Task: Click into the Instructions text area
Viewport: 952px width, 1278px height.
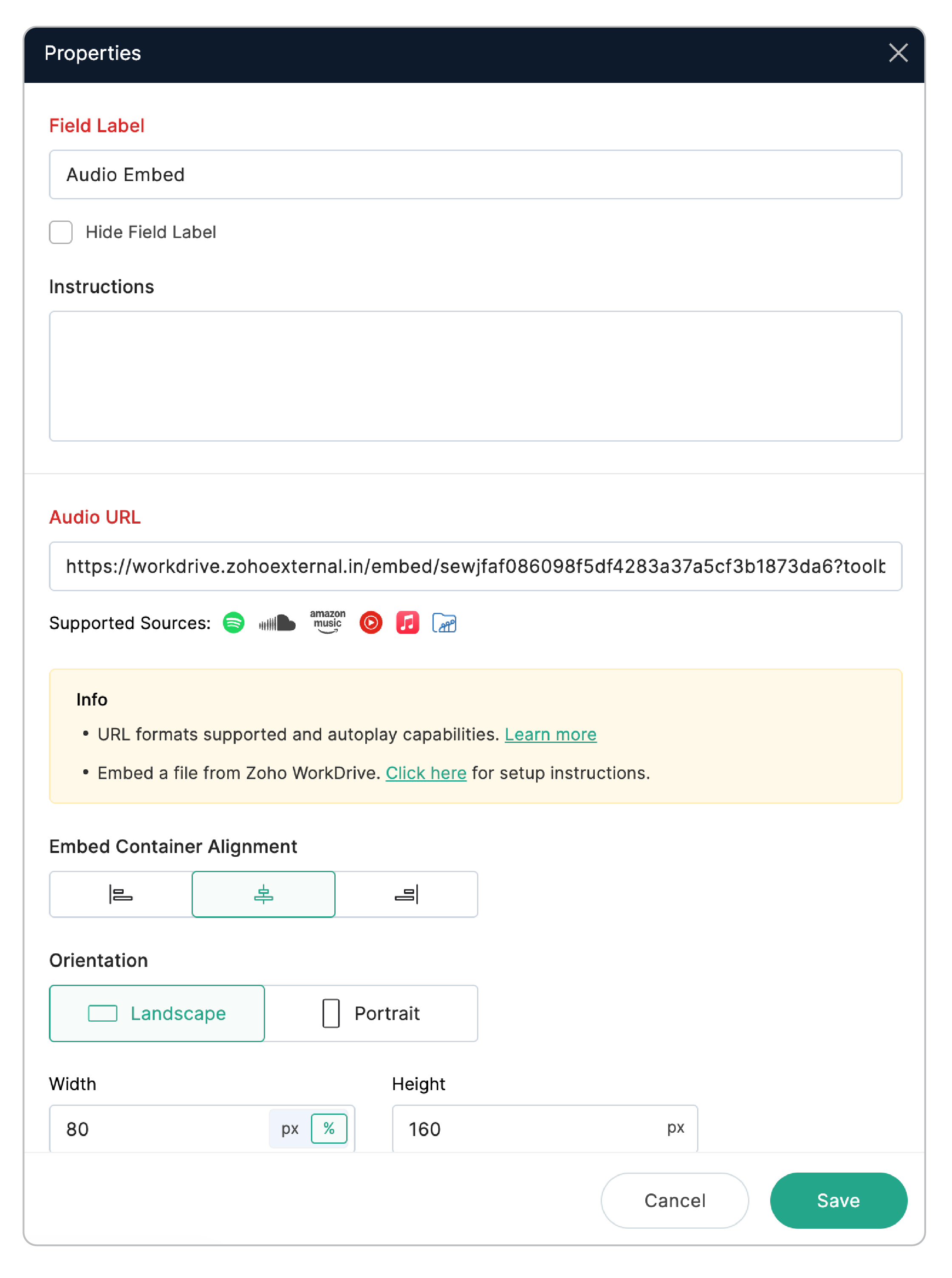Action: tap(475, 376)
